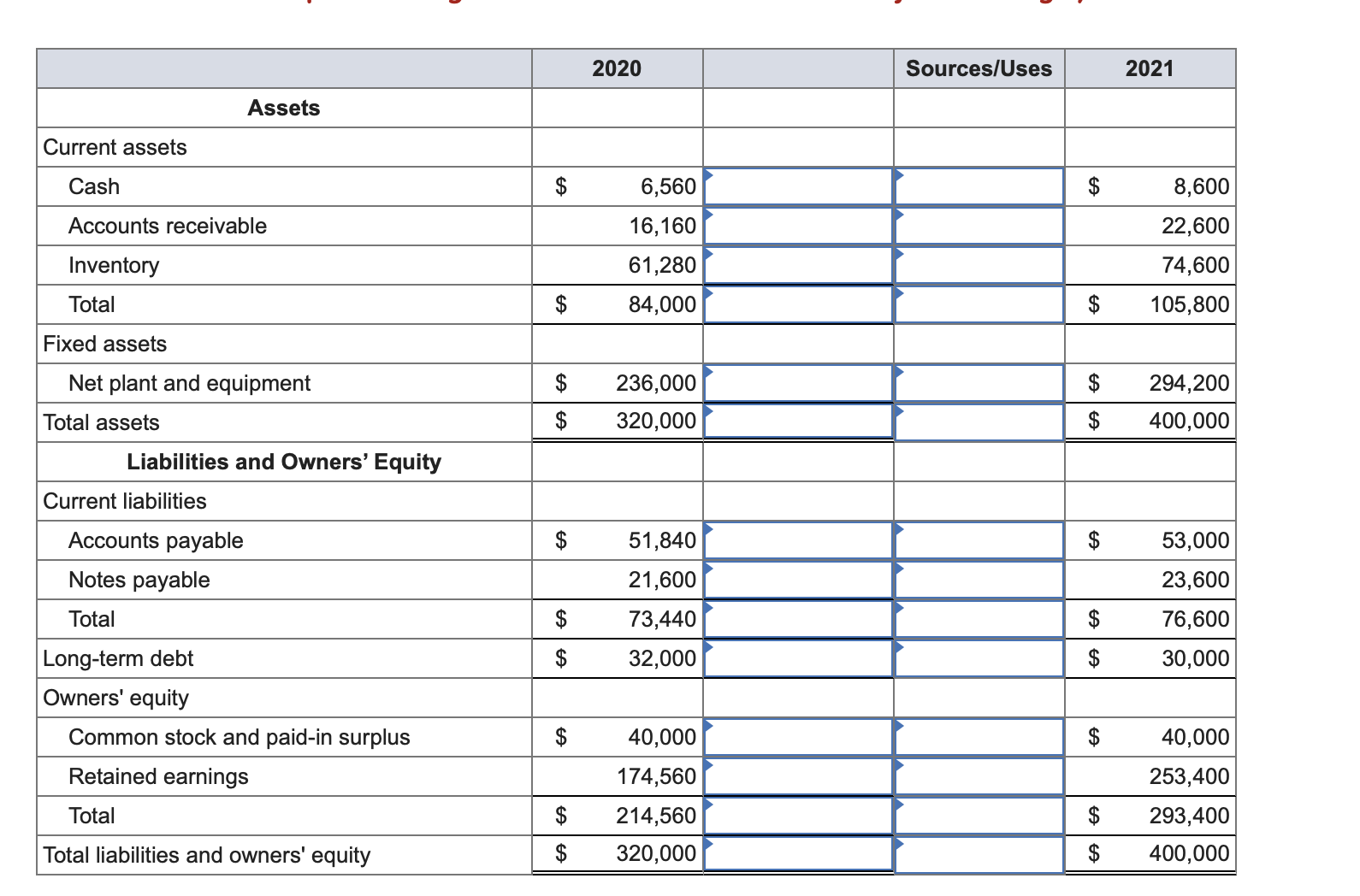Select Sources/Uses field for Retained earnings
Image resolution: width=1360 pixels, height=896 pixels.
point(979,776)
